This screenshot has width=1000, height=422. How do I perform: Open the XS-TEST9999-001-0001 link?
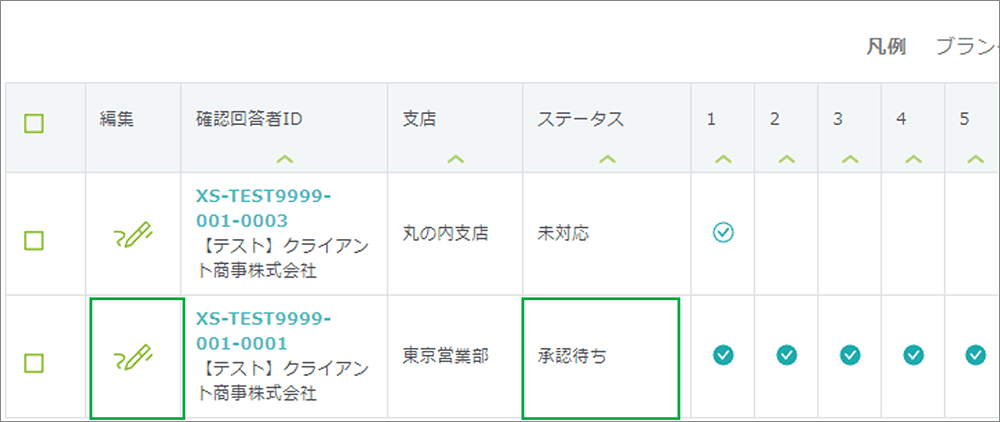pyautogui.click(x=262, y=330)
